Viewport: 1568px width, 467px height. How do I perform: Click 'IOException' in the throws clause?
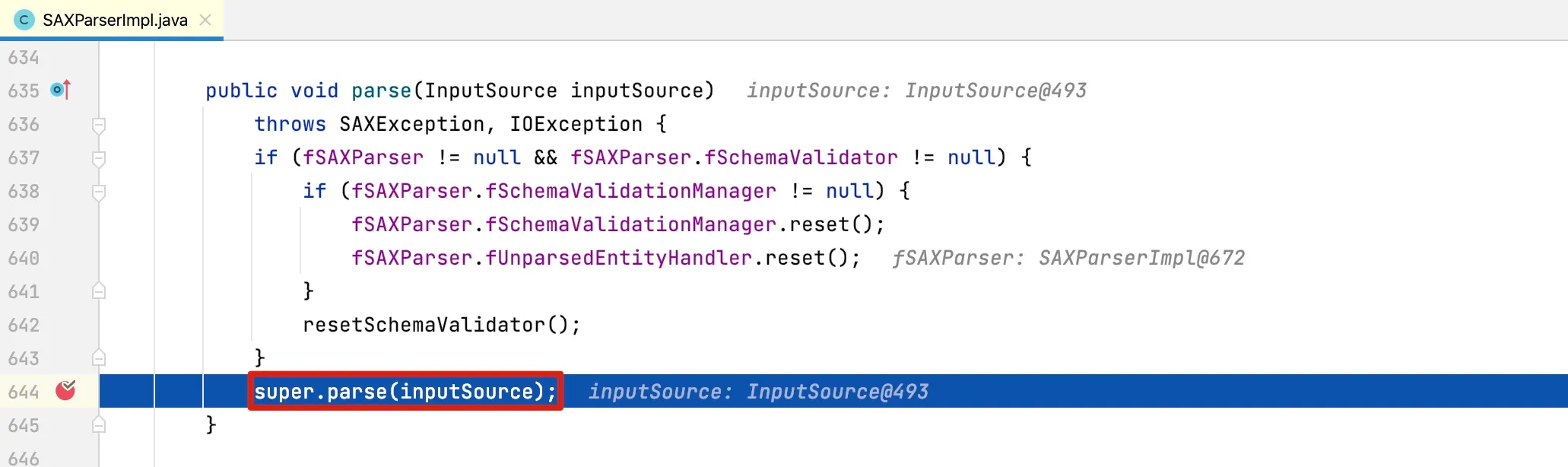pos(576,124)
